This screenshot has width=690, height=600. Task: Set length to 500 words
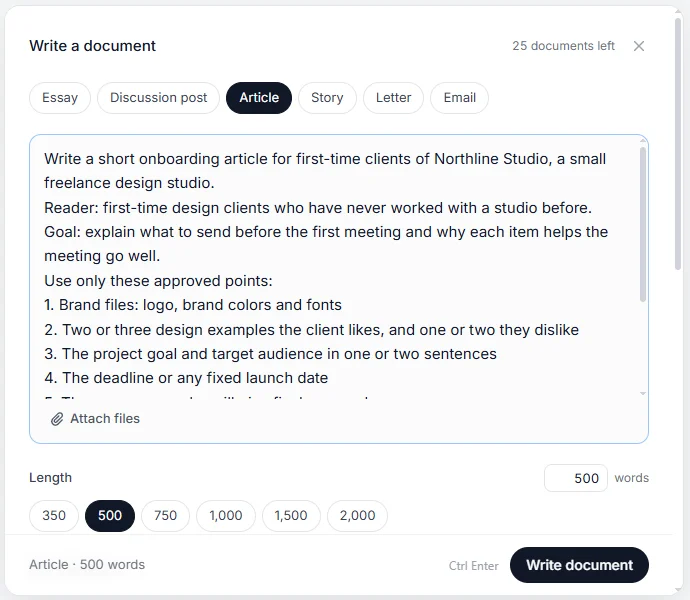110,515
